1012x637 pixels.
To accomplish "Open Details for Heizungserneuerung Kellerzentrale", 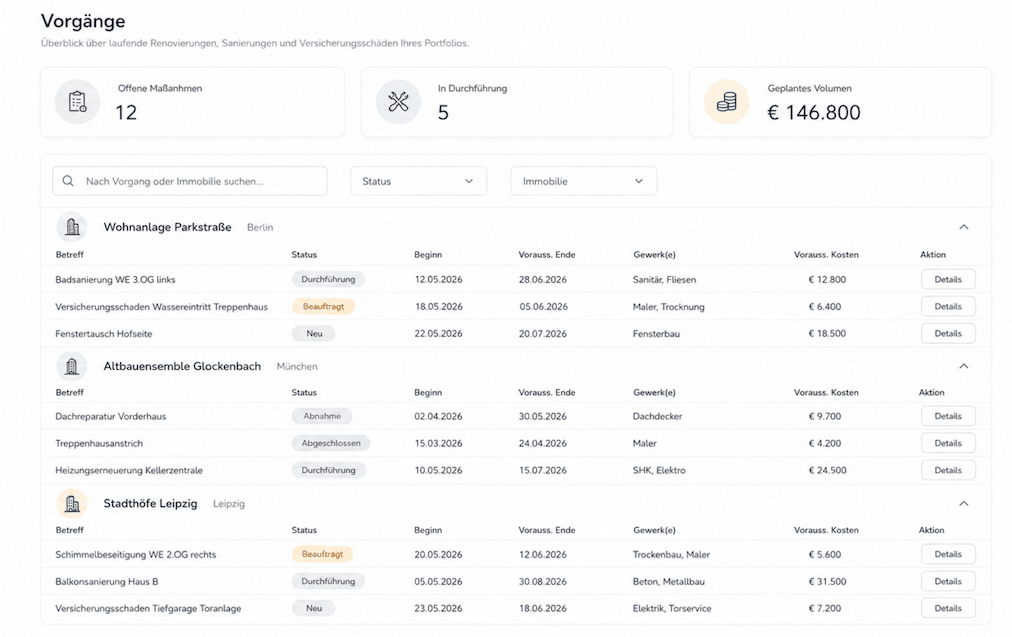I will click(x=948, y=470).
